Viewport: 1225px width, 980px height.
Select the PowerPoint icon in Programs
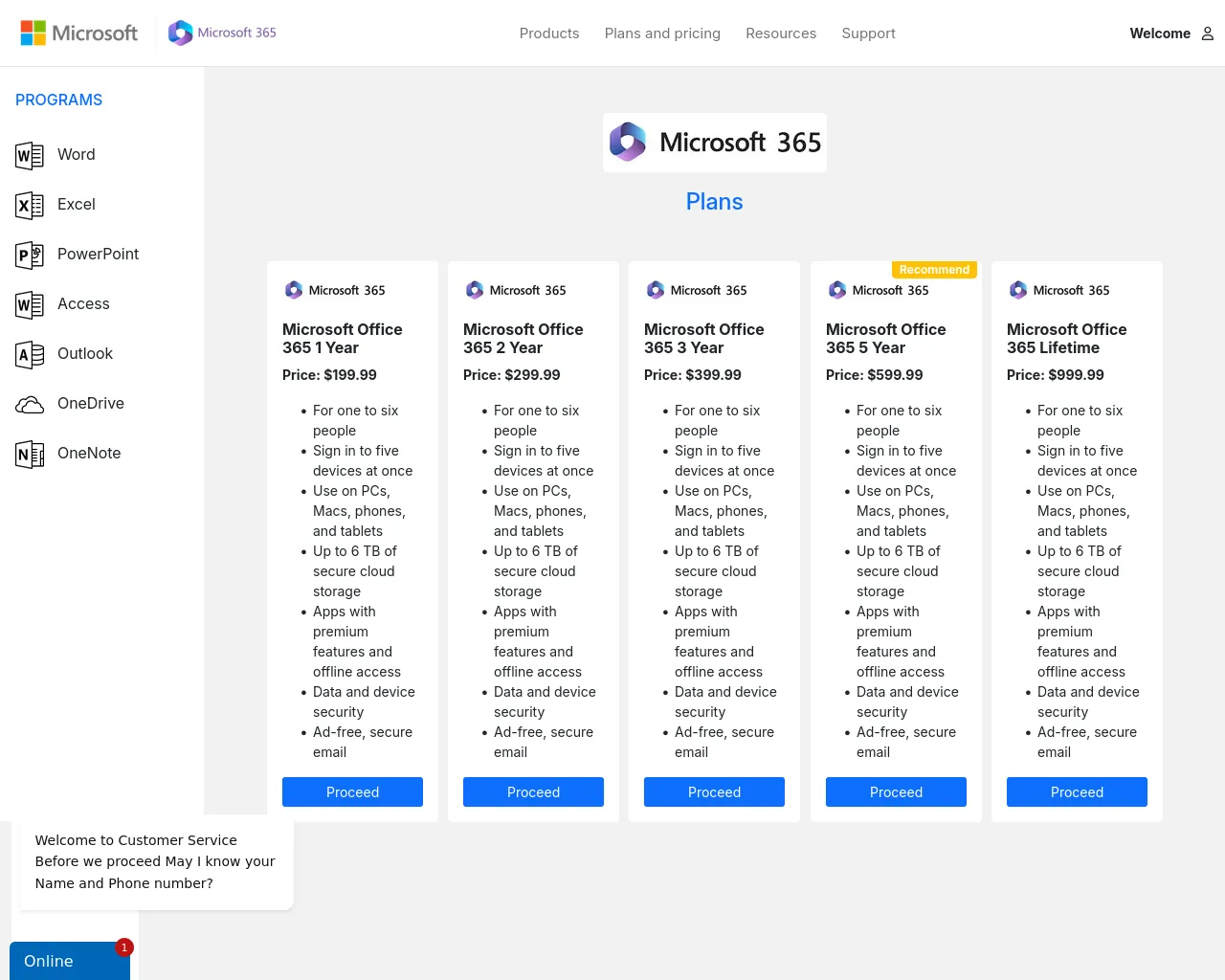pyautogui.click(x=30, y=255)
